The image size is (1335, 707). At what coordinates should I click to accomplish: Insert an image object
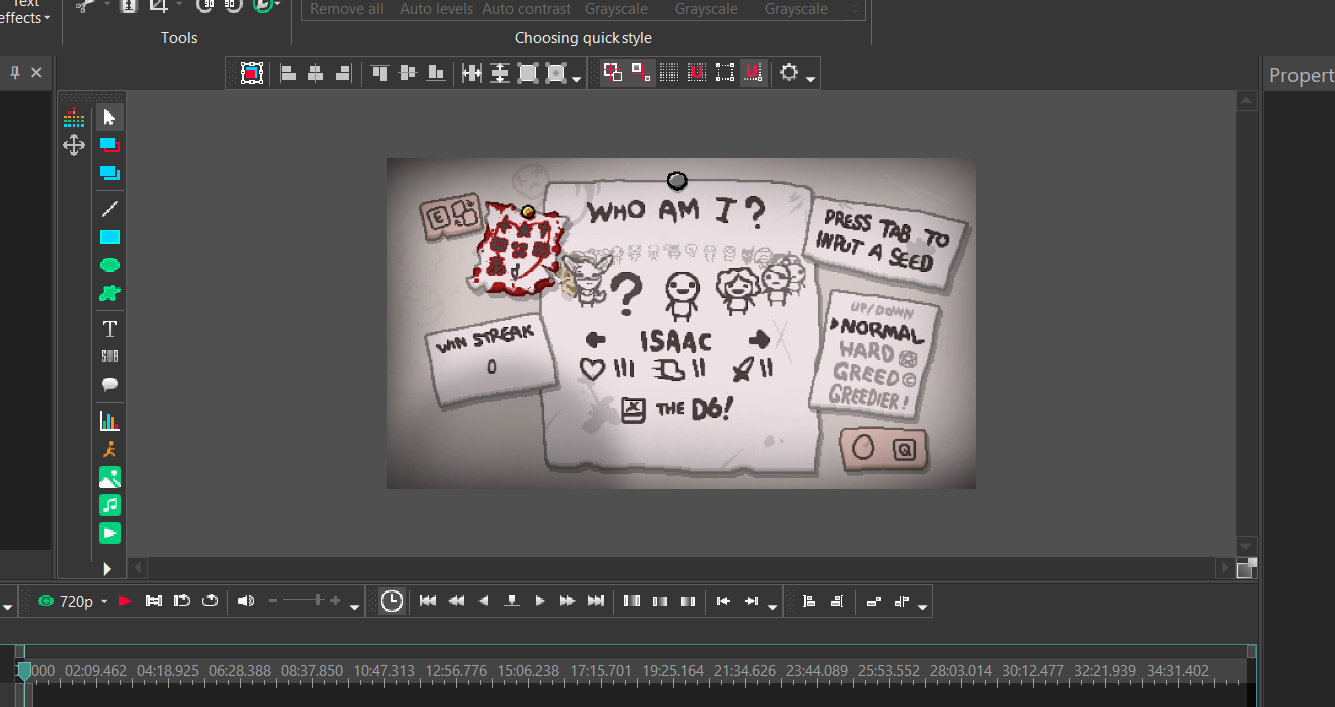pyautogui.click(x=110, y=478)
